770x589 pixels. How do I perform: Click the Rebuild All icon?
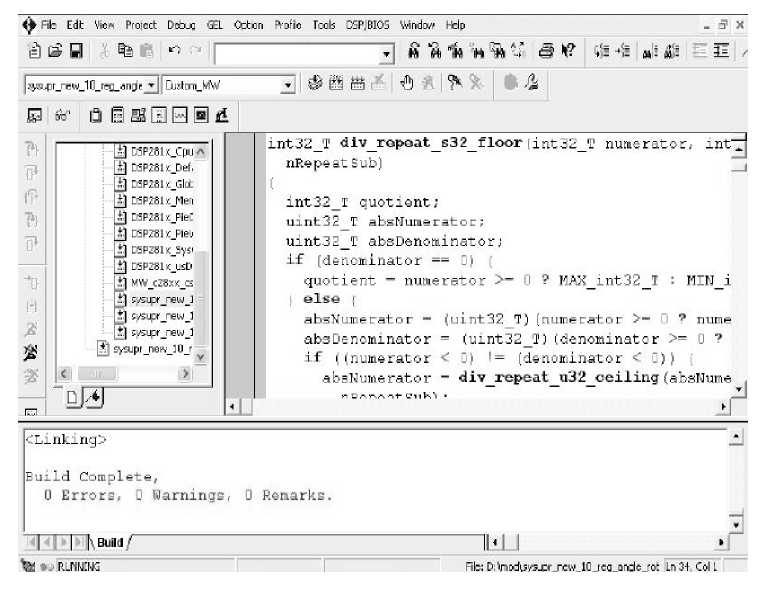click(358, 83)
